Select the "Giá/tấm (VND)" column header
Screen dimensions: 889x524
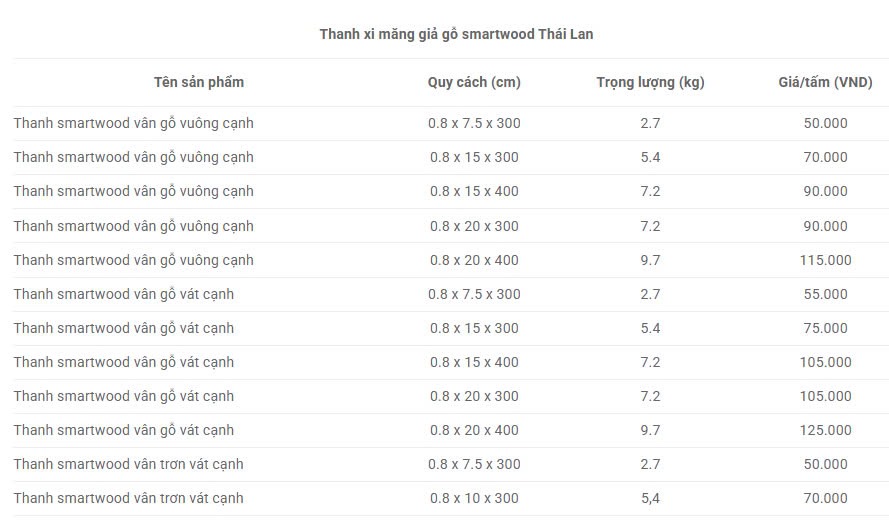coord(825,82)
